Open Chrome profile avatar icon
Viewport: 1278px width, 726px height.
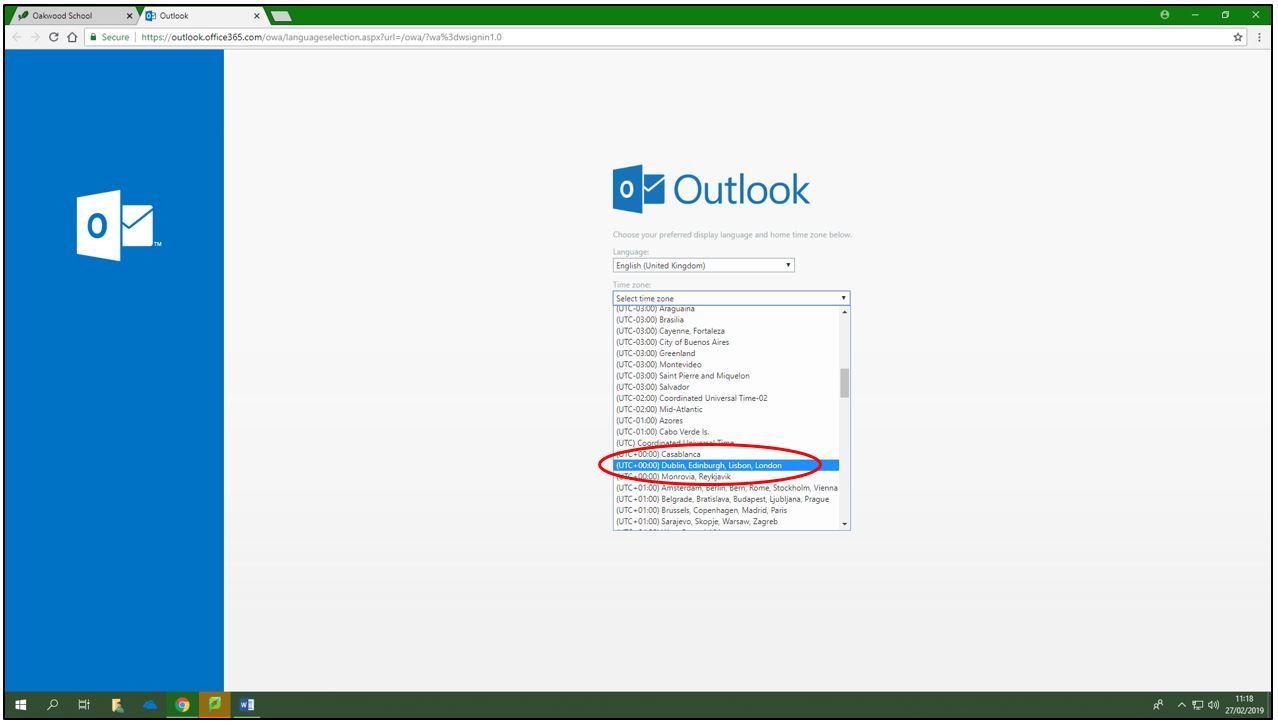(1164, 15)
